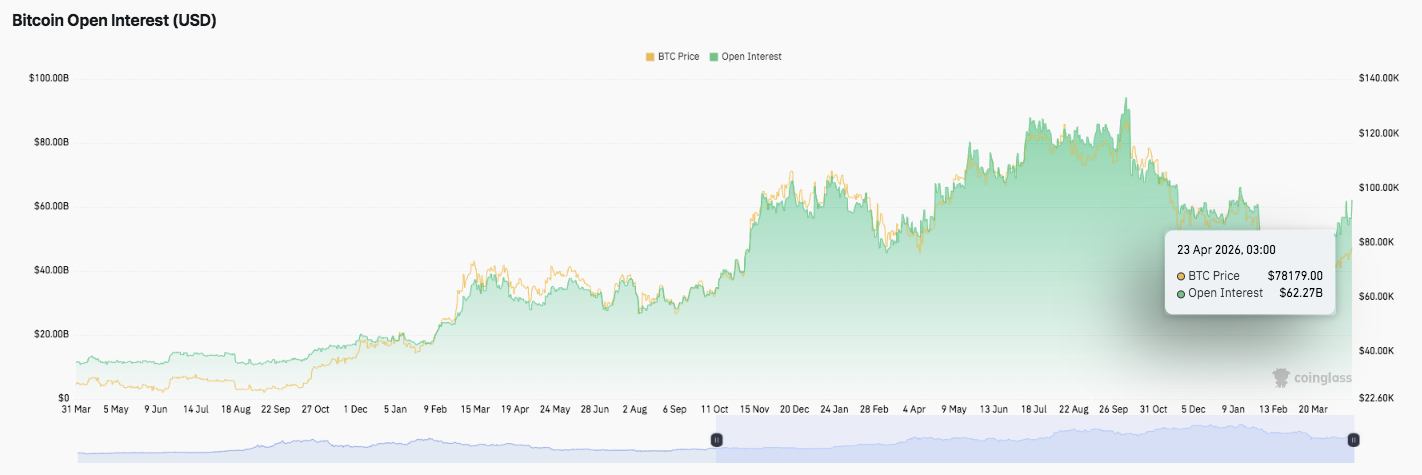The height and width of the screenshot is (475, 1422).
Task: Click the 11 Oct x-axis date label
Action: click(x=716, y=409)
